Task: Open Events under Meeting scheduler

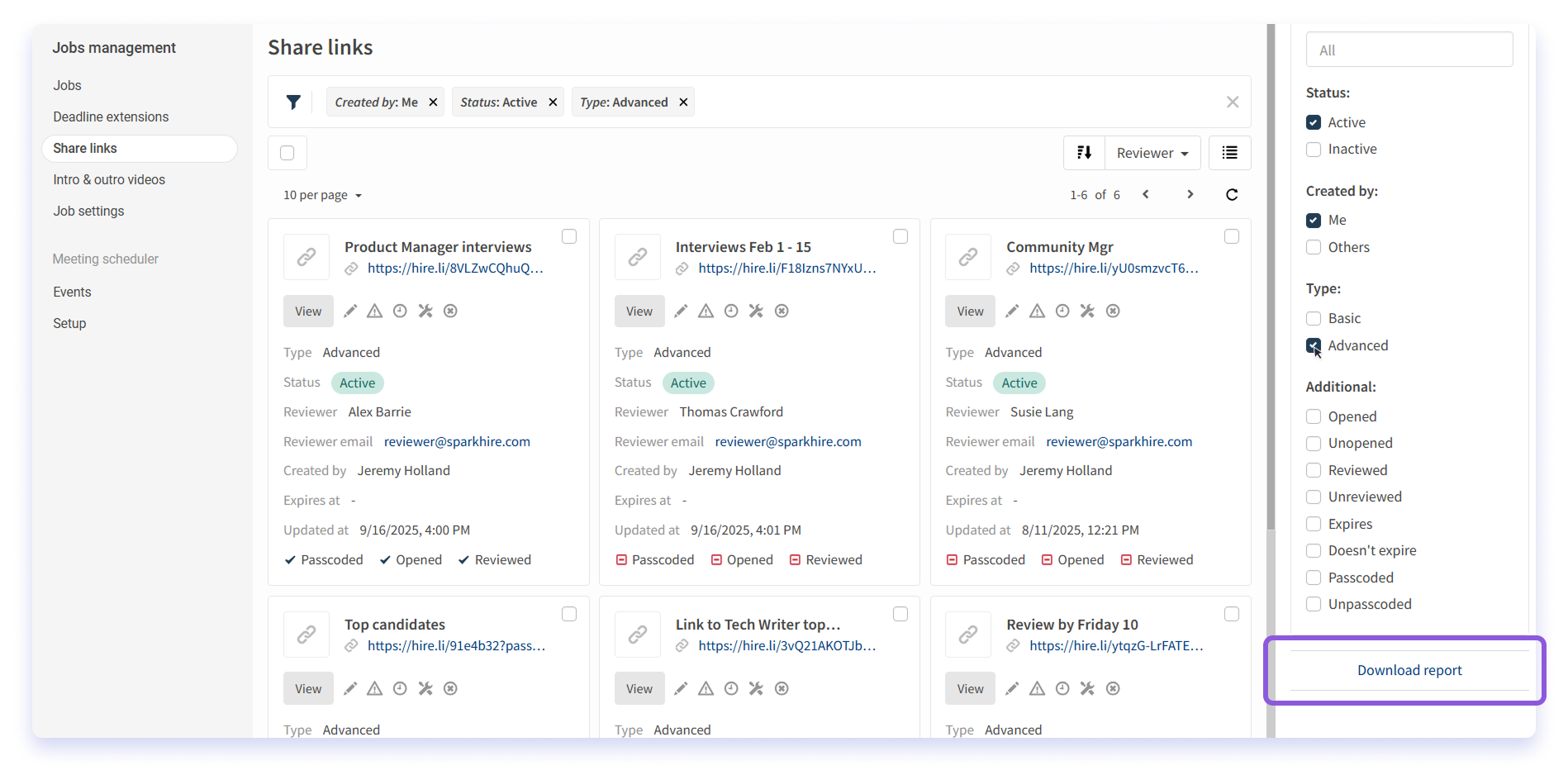Action: (x=72, y=292)
